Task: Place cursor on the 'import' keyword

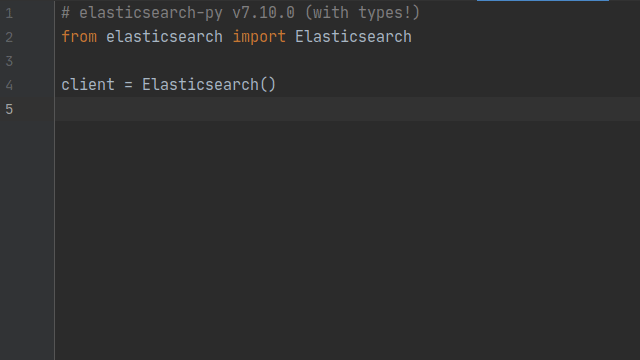Action: [x=259, y=37]
